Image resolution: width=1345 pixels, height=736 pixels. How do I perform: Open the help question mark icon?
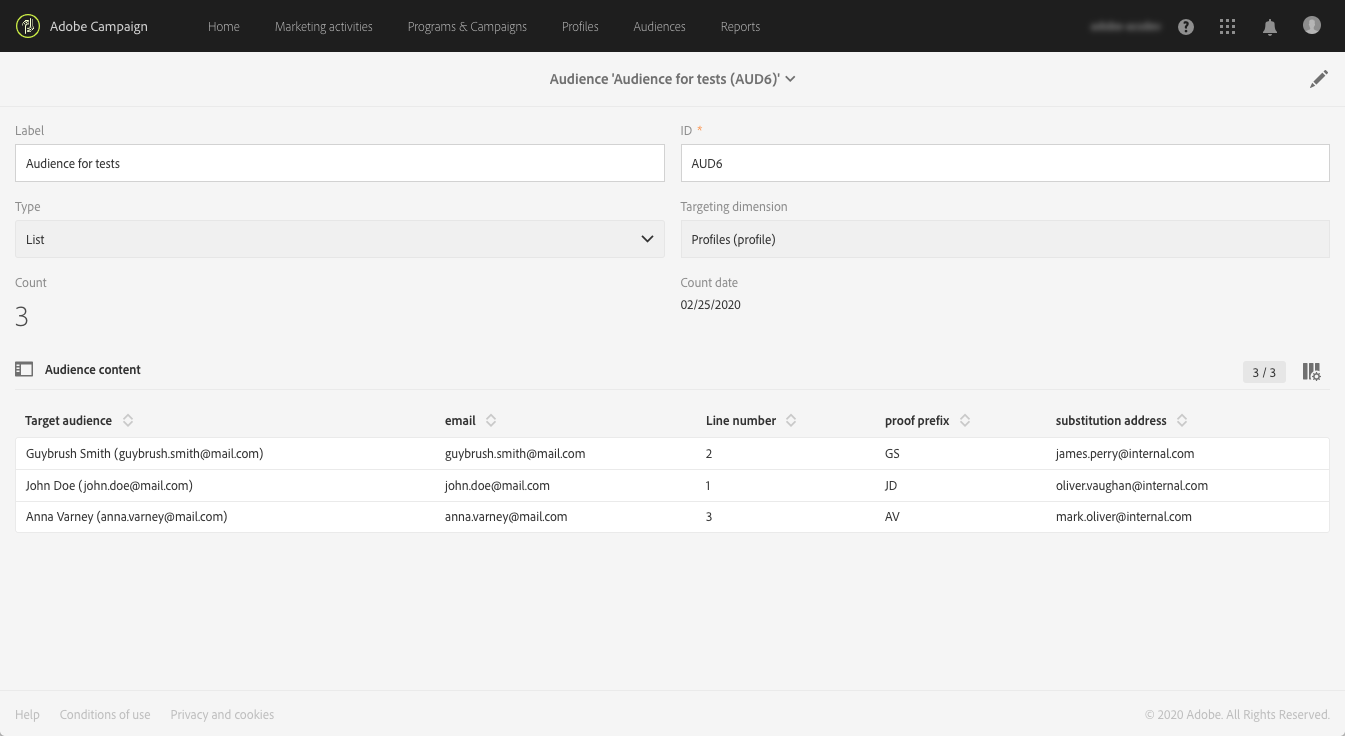click(1186, 27)
